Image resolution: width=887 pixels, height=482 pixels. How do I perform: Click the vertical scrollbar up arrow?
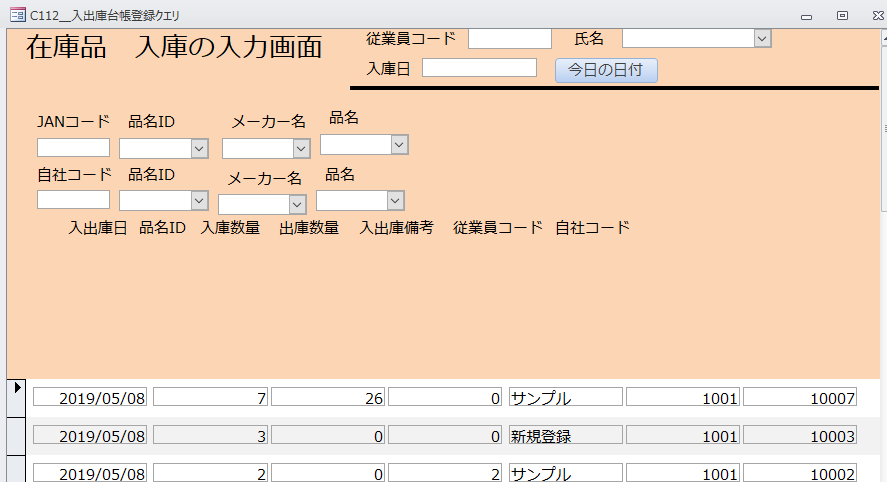tap(883, 41)
